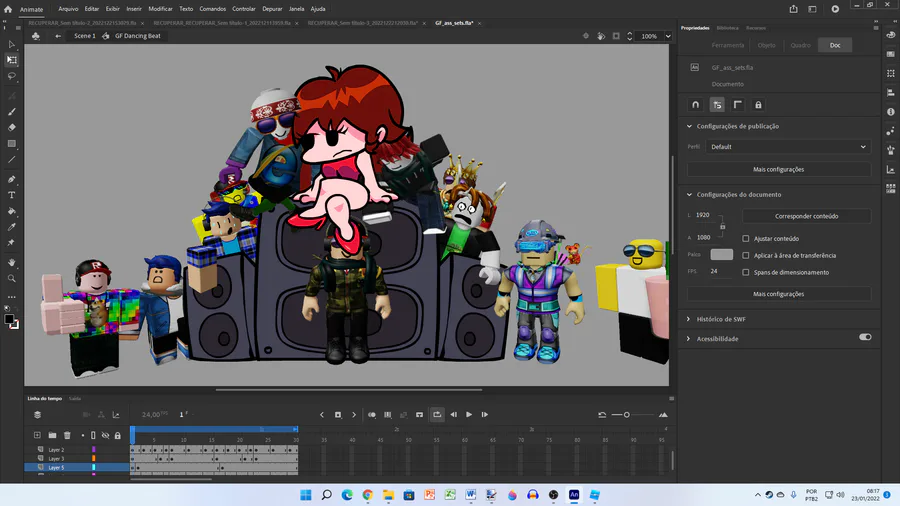Select the Lasso tool
Image resolution: width=900 pixels, height=506 pixels.
coord(12,76)
